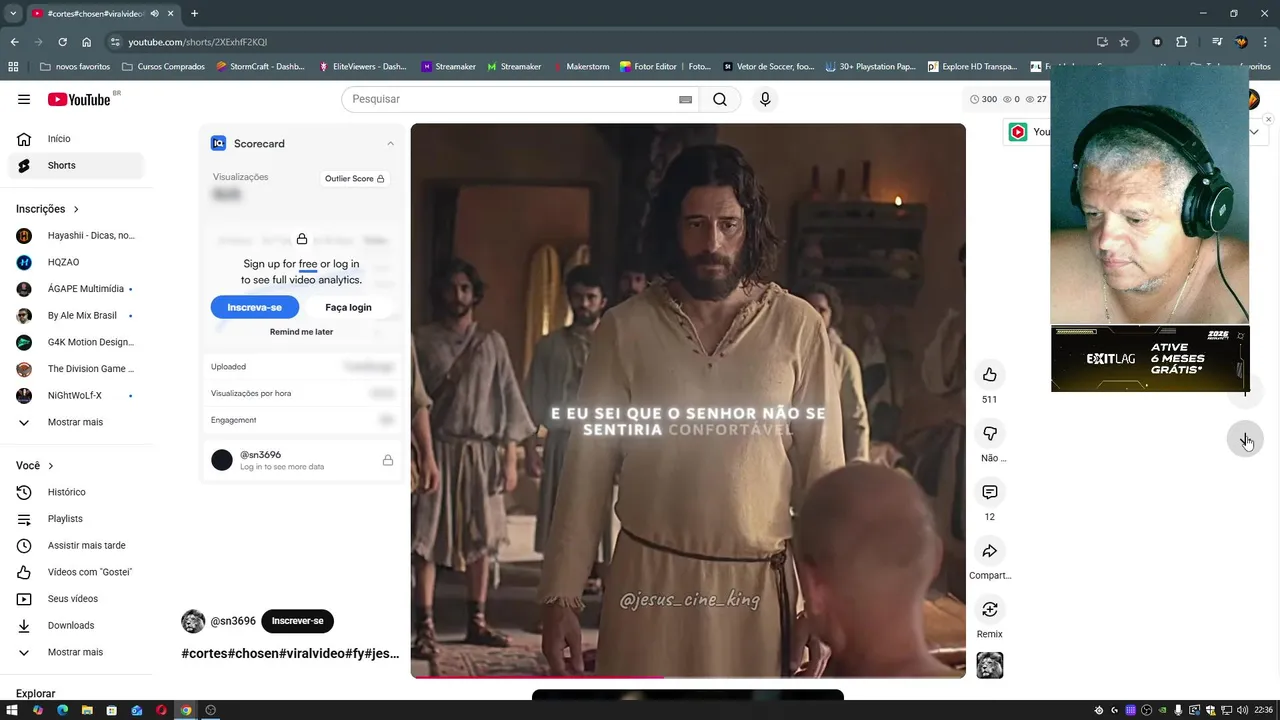Image resolution: width=1280 pixels, height=720 pixels.
Task: Open Chrome extensions puzzle icon
Action: point(1181,42)
